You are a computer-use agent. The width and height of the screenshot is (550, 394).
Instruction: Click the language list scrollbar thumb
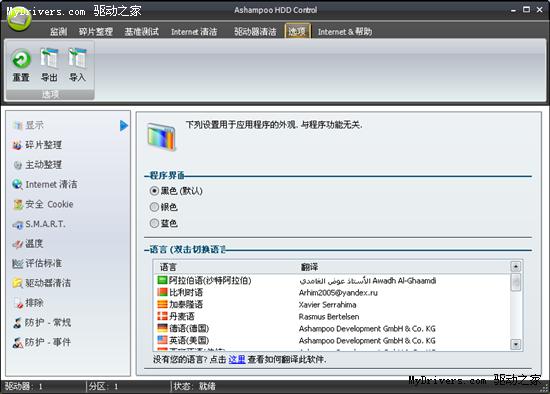tap(516, 282)
